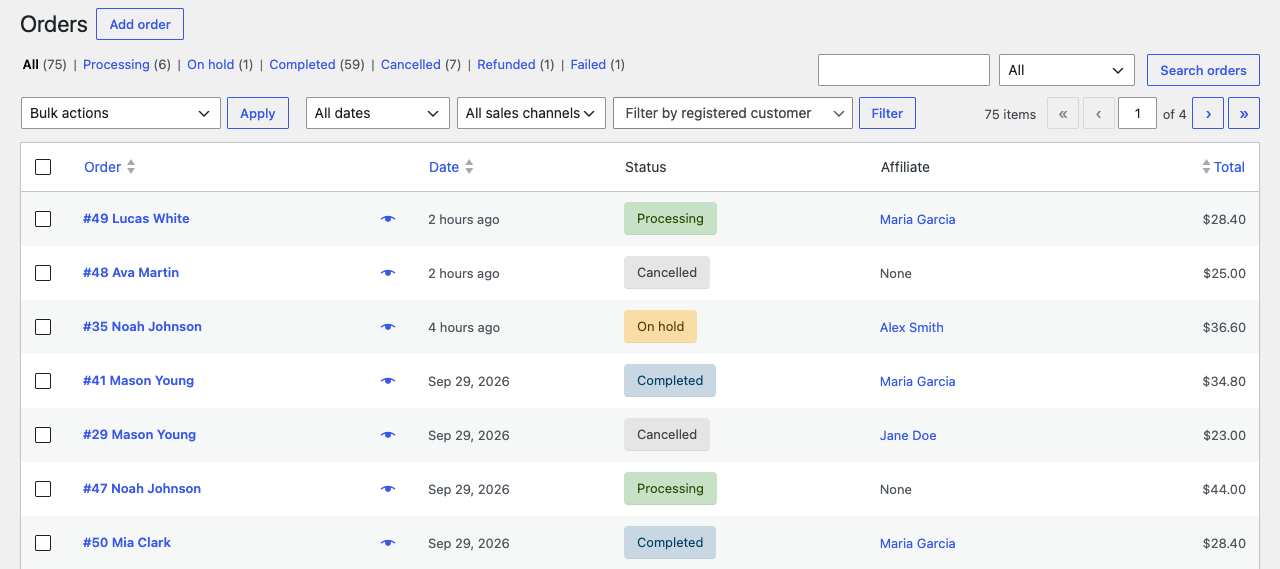1280x569 pixels.
Task: Expand the All sales channels dropdown
Action: [531, 113]
